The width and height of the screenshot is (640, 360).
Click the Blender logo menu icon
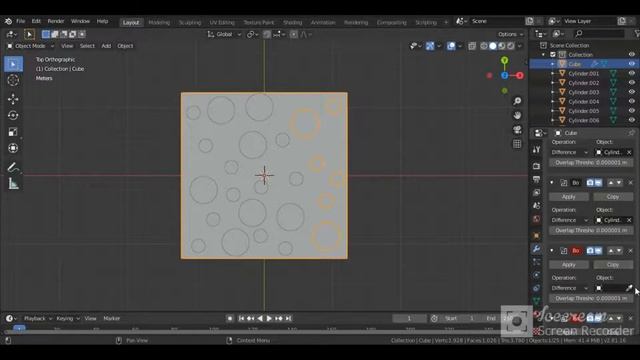coord(8,21)
